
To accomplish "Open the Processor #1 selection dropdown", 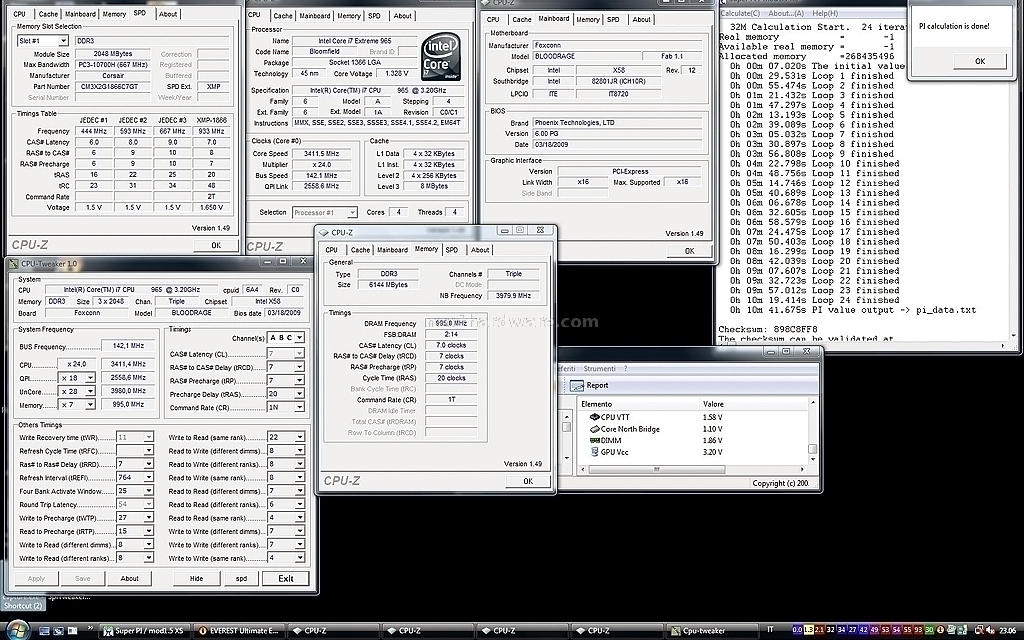I will point(352,212).
